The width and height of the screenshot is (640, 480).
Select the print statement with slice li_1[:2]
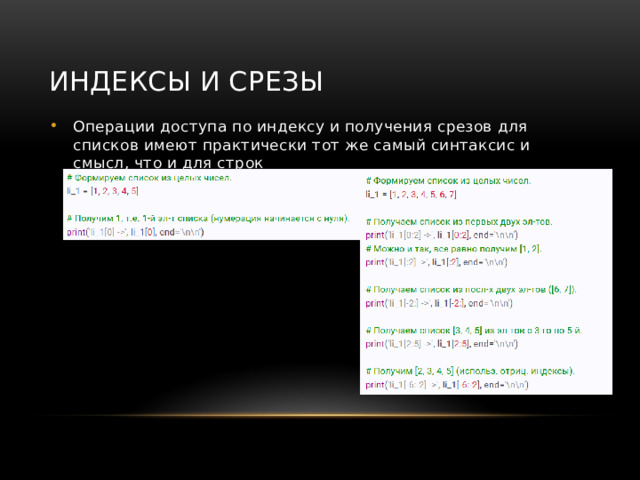click(436, 262)
